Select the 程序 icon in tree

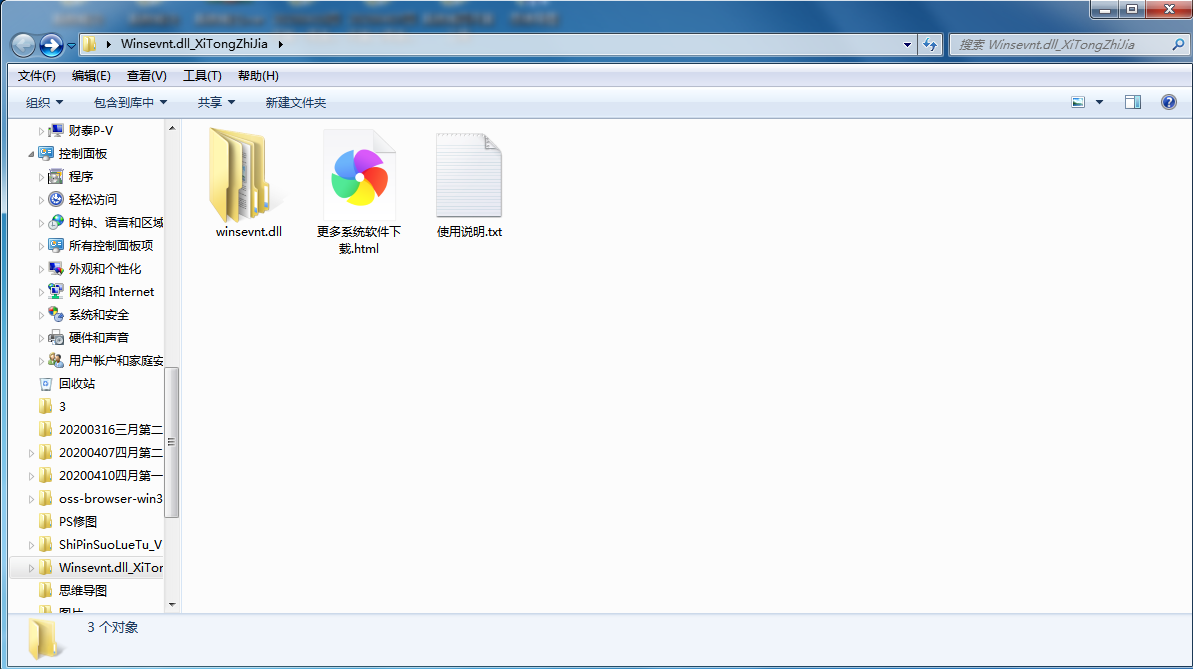[56, 177]
